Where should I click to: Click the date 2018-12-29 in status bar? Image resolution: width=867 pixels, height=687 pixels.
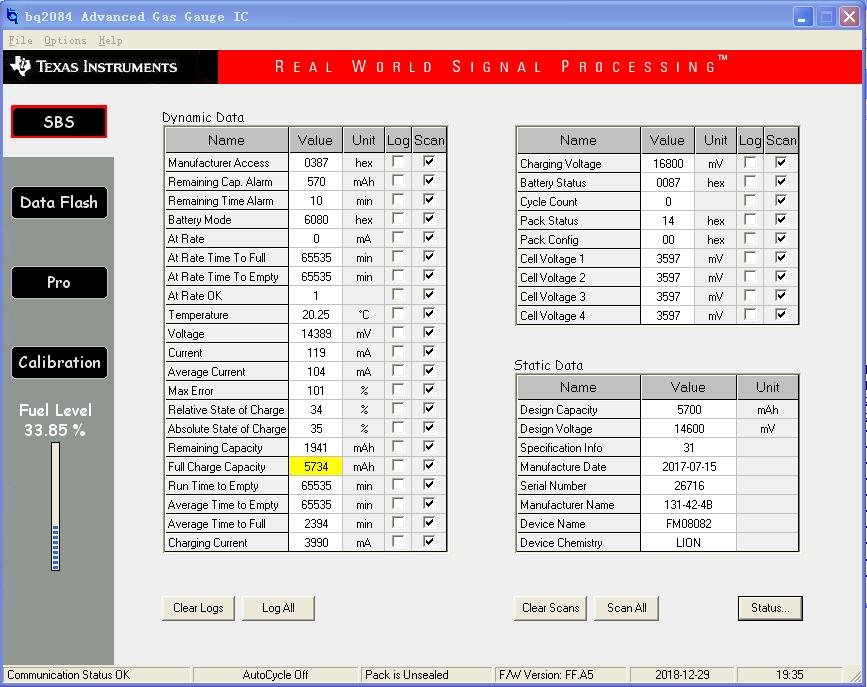[x=682, y=675]
